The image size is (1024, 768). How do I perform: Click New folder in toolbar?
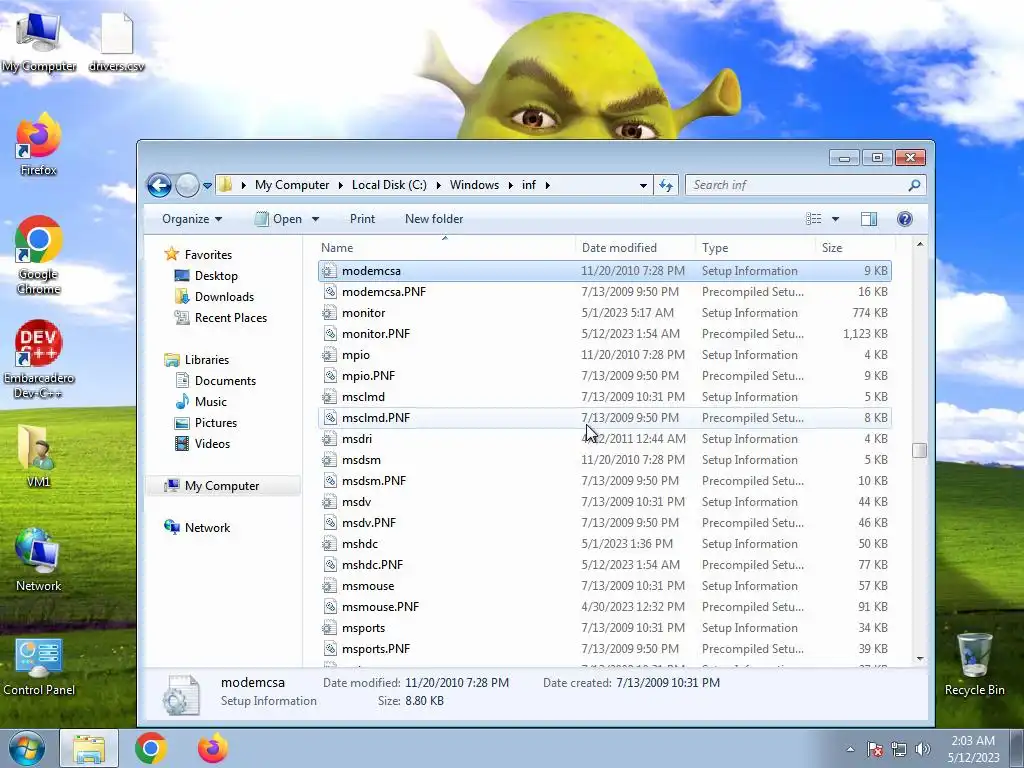tap(434, 219)
